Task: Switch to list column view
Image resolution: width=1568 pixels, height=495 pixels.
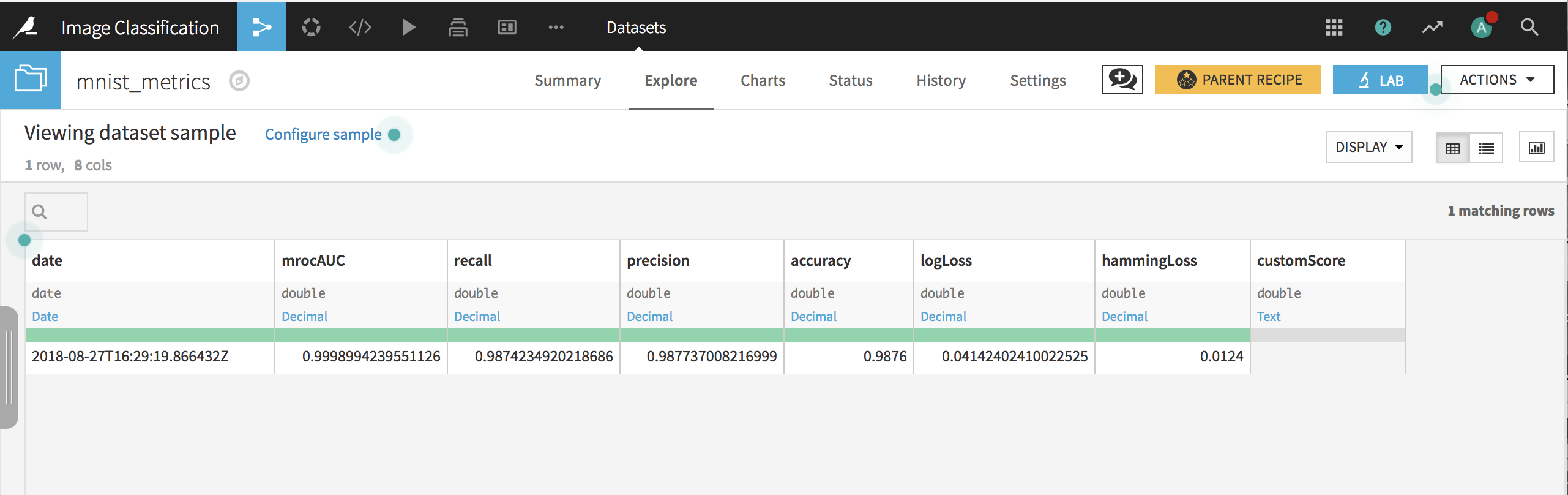Action: (1486, 148)
